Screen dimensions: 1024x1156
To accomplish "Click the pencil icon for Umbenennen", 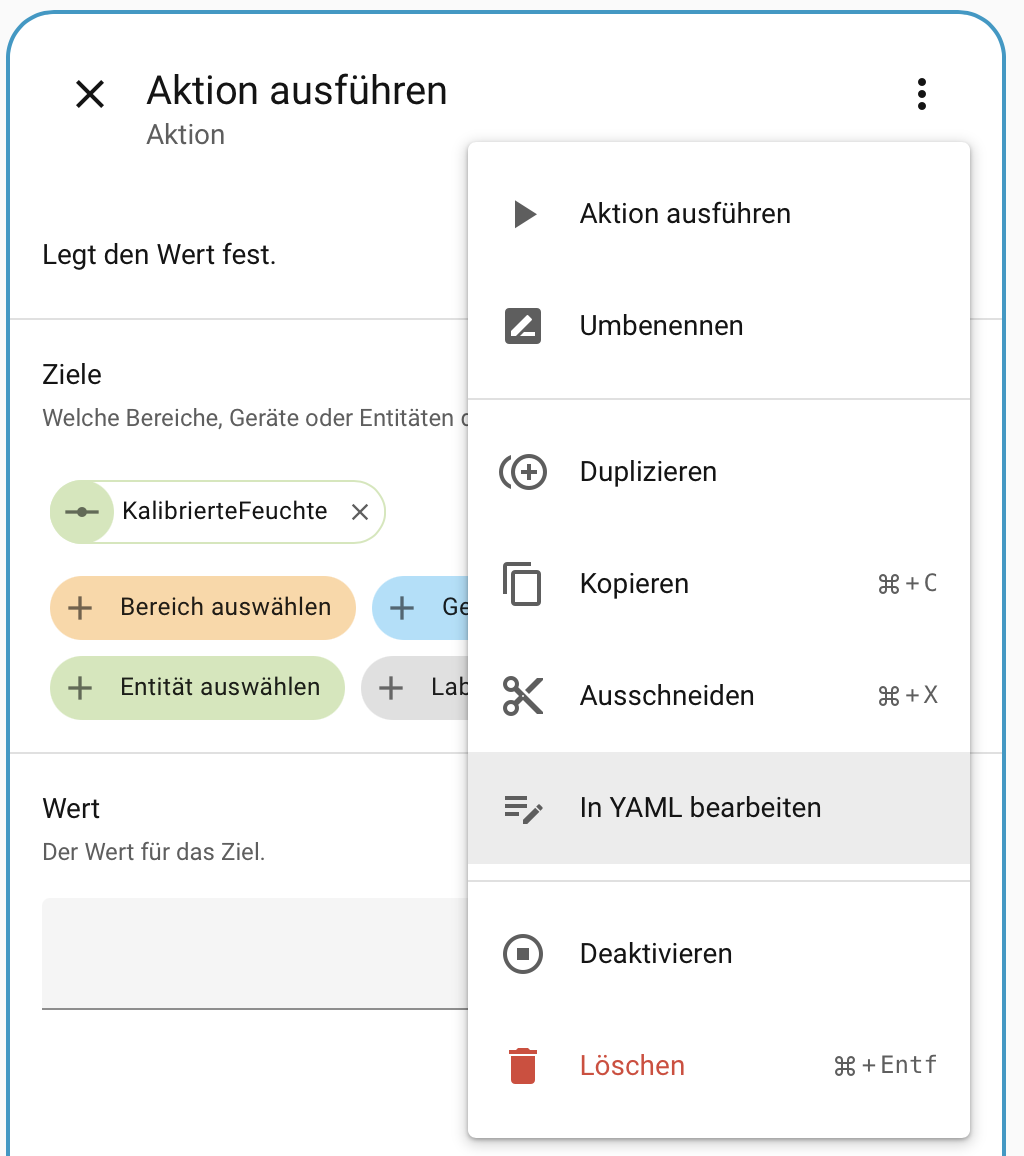I will 523,326.
